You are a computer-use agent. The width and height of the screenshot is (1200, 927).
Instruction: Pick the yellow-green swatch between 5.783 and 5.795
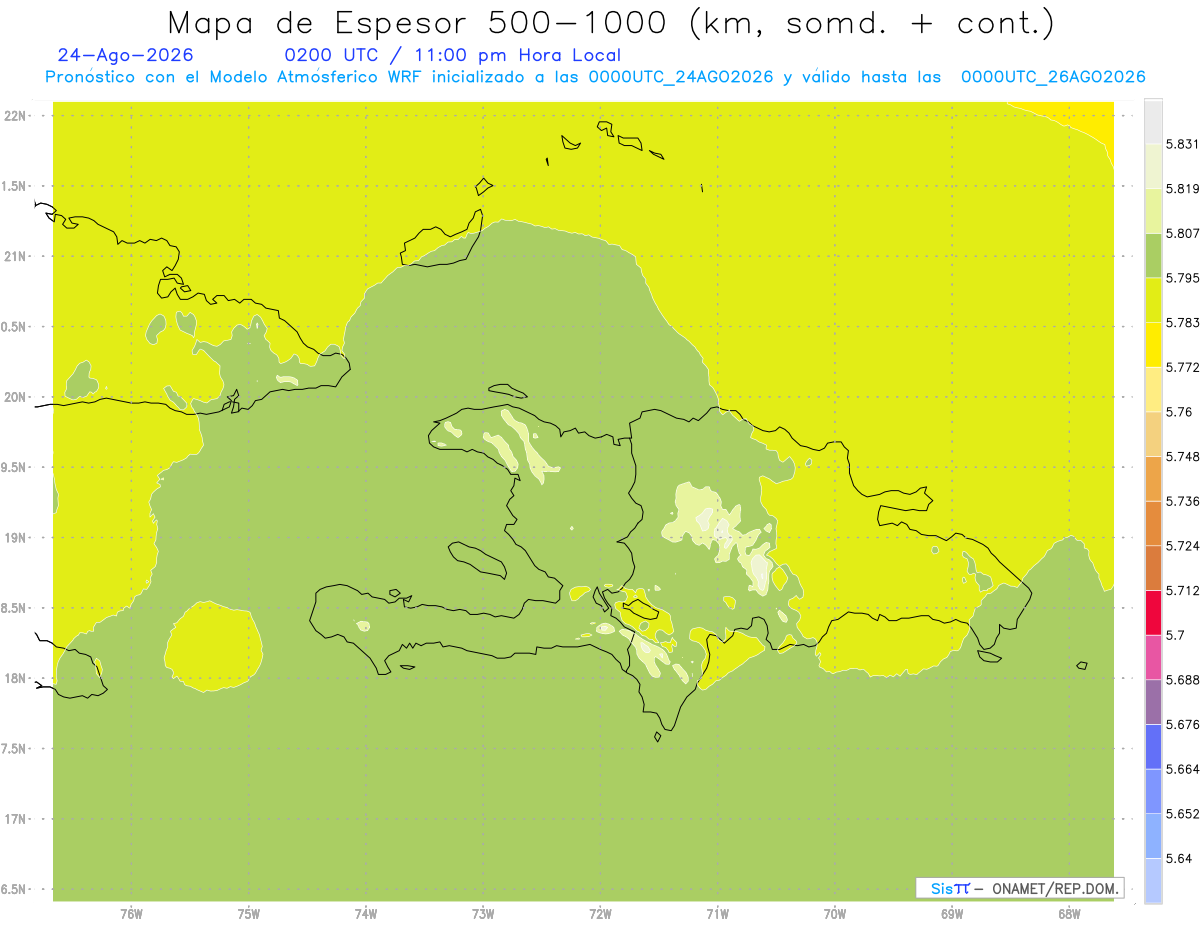[x=1153, y=300]
